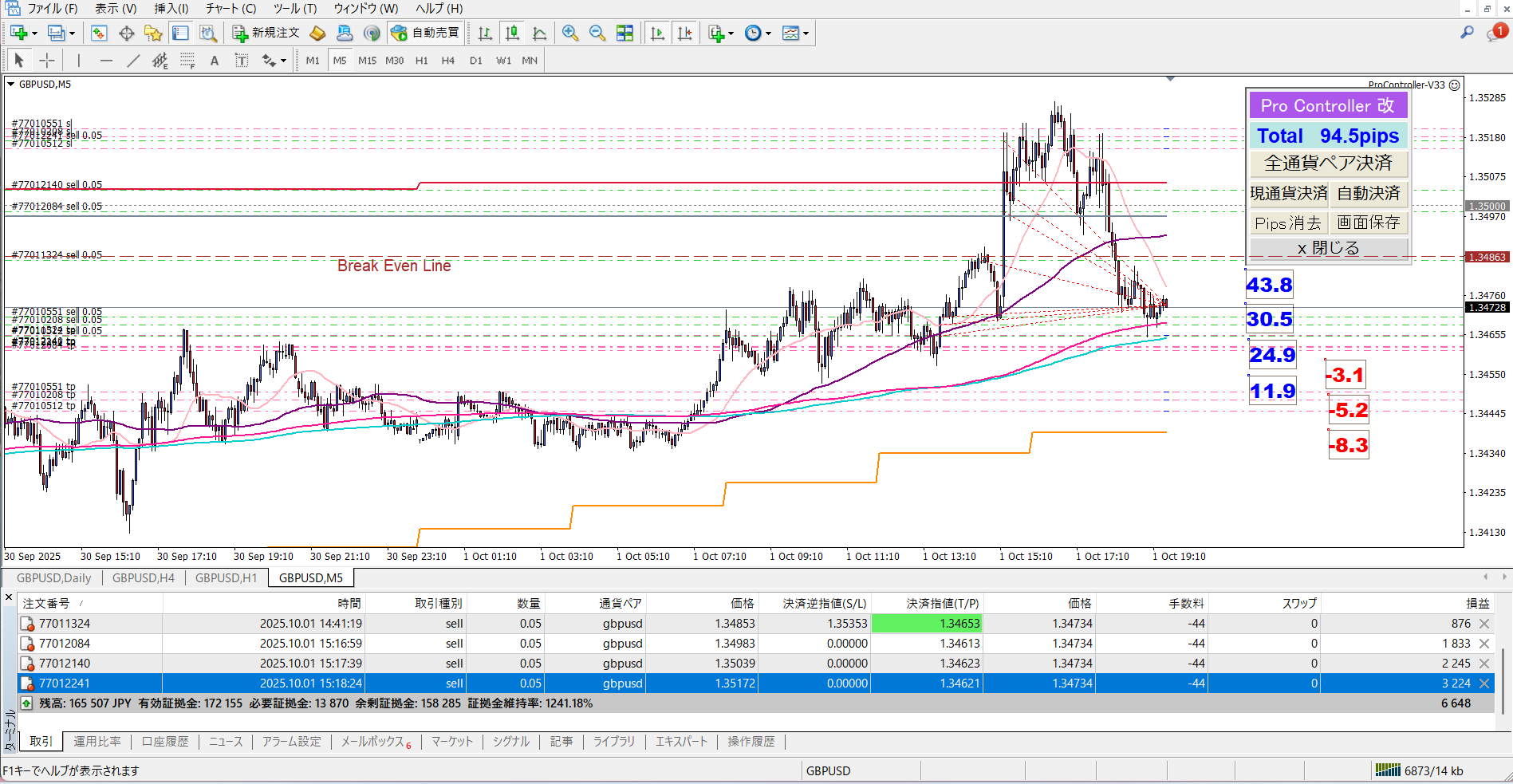This screenshot has width=1513, height=784.
Task: Click the zoom out magnifier icon
Action: pyautogui.click(x=597, y=33)
